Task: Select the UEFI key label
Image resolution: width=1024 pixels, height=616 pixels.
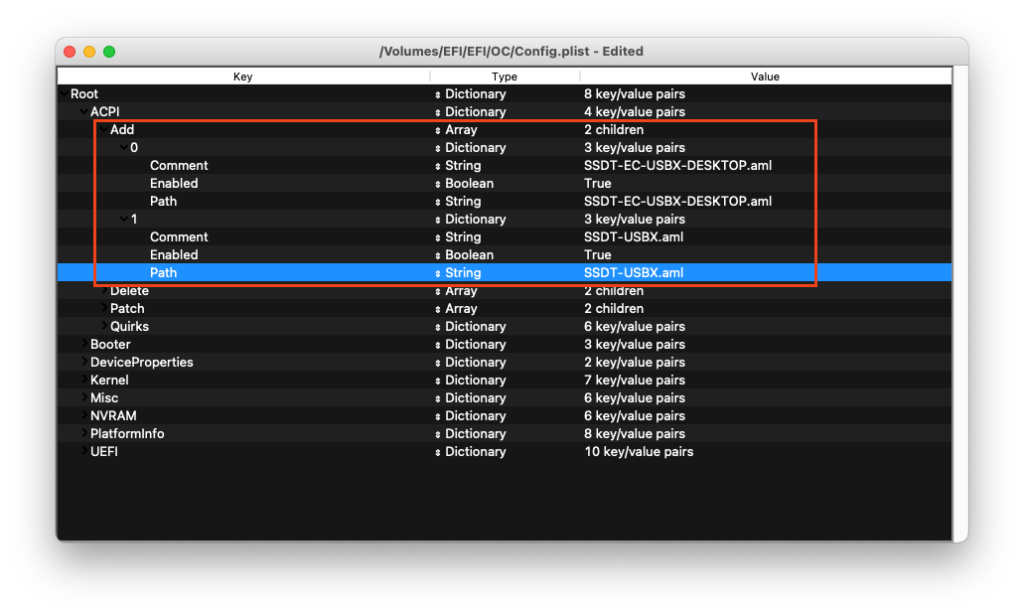Action: point(104,451)
